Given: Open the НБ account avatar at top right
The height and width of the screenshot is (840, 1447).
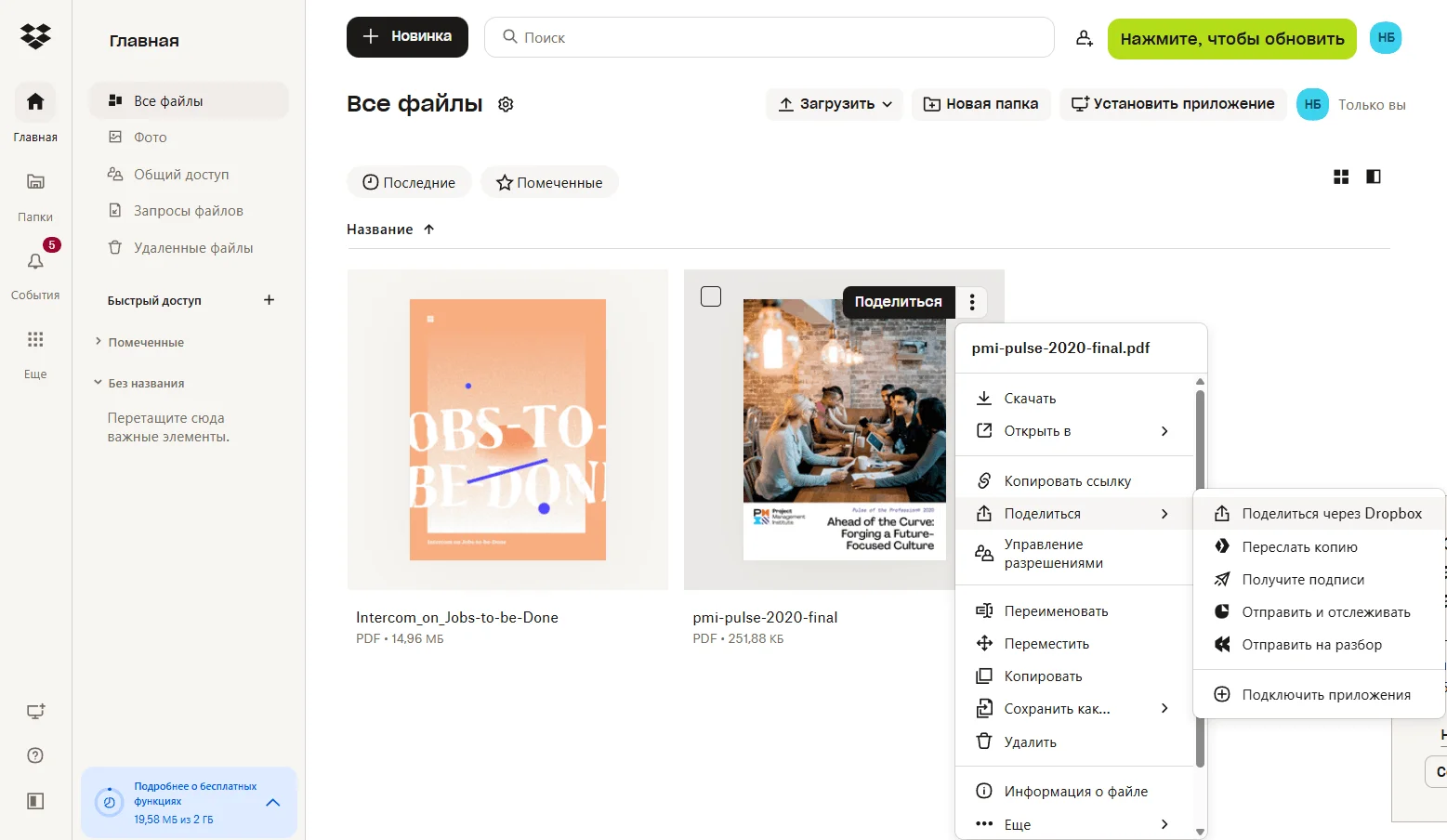Looking at the screenshot, I should 1386,38.
